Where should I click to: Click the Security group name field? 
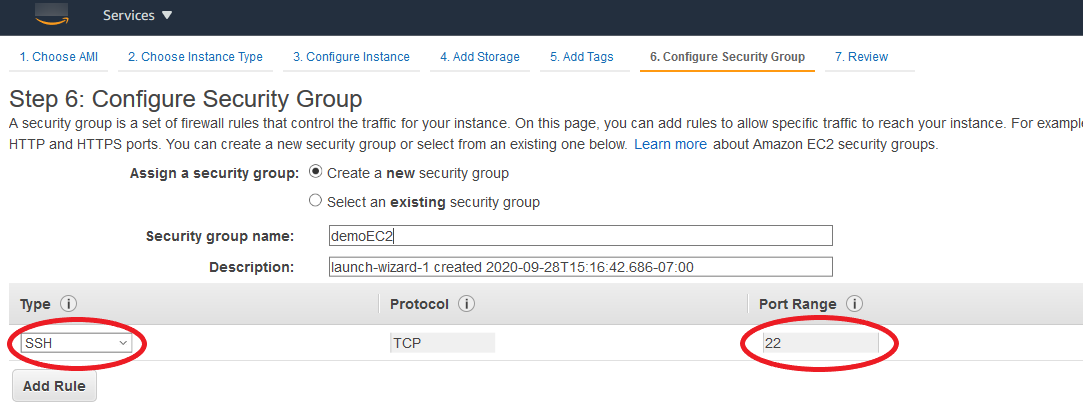(x=580, y=236)
